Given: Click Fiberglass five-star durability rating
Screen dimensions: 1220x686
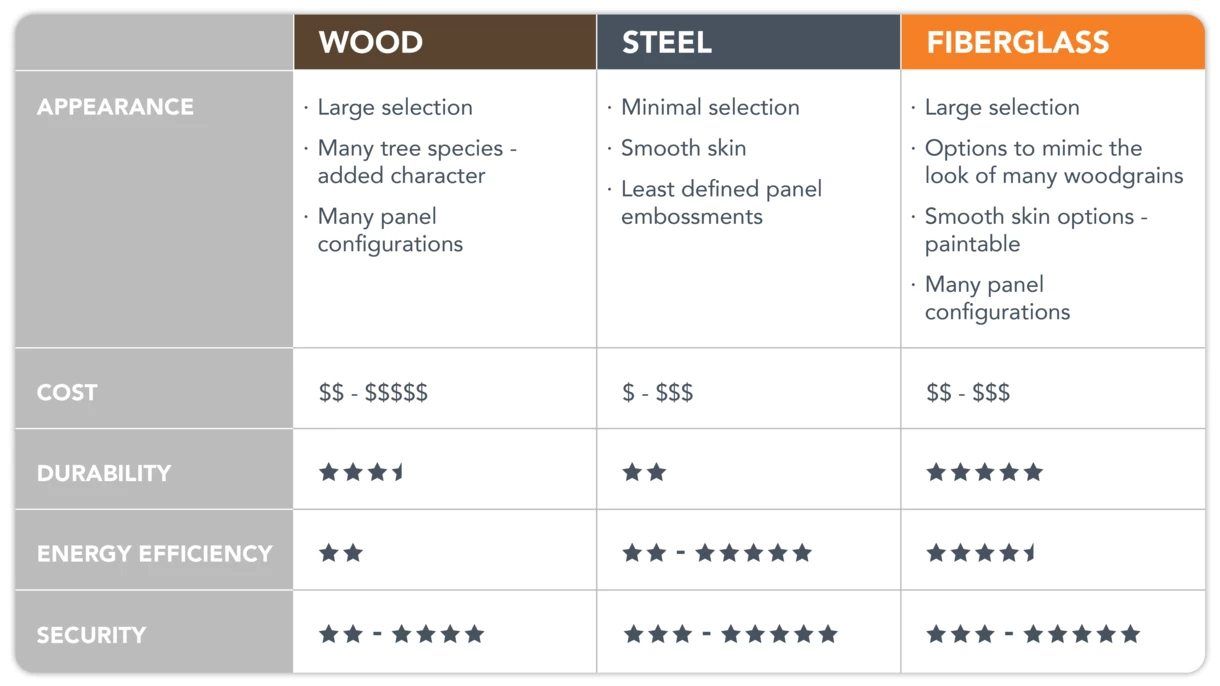Looking at the screenshot, I should click(x=985, y=472).
